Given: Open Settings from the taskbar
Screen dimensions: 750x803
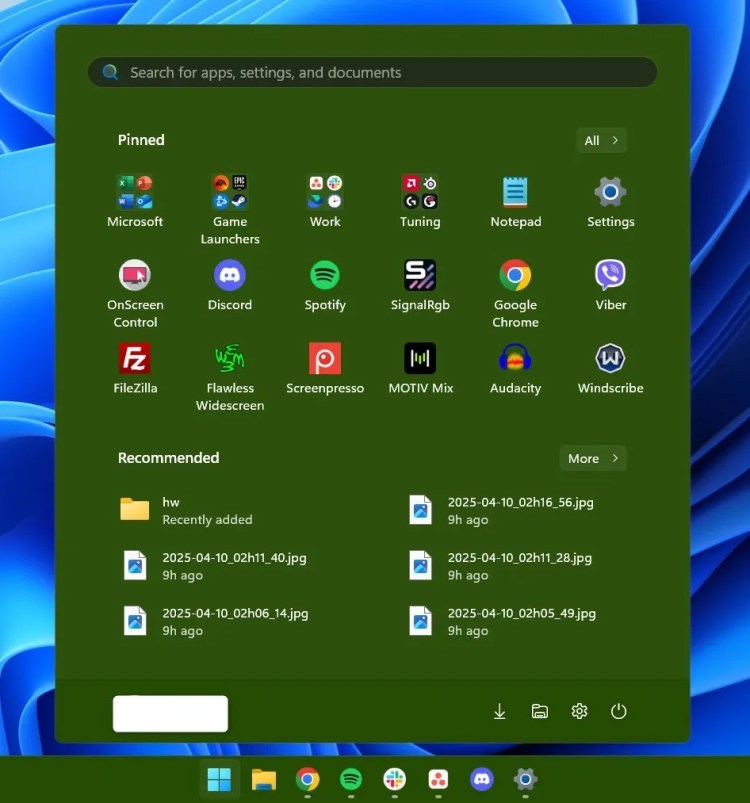Looking at the screenshot, I should point(525,779).
